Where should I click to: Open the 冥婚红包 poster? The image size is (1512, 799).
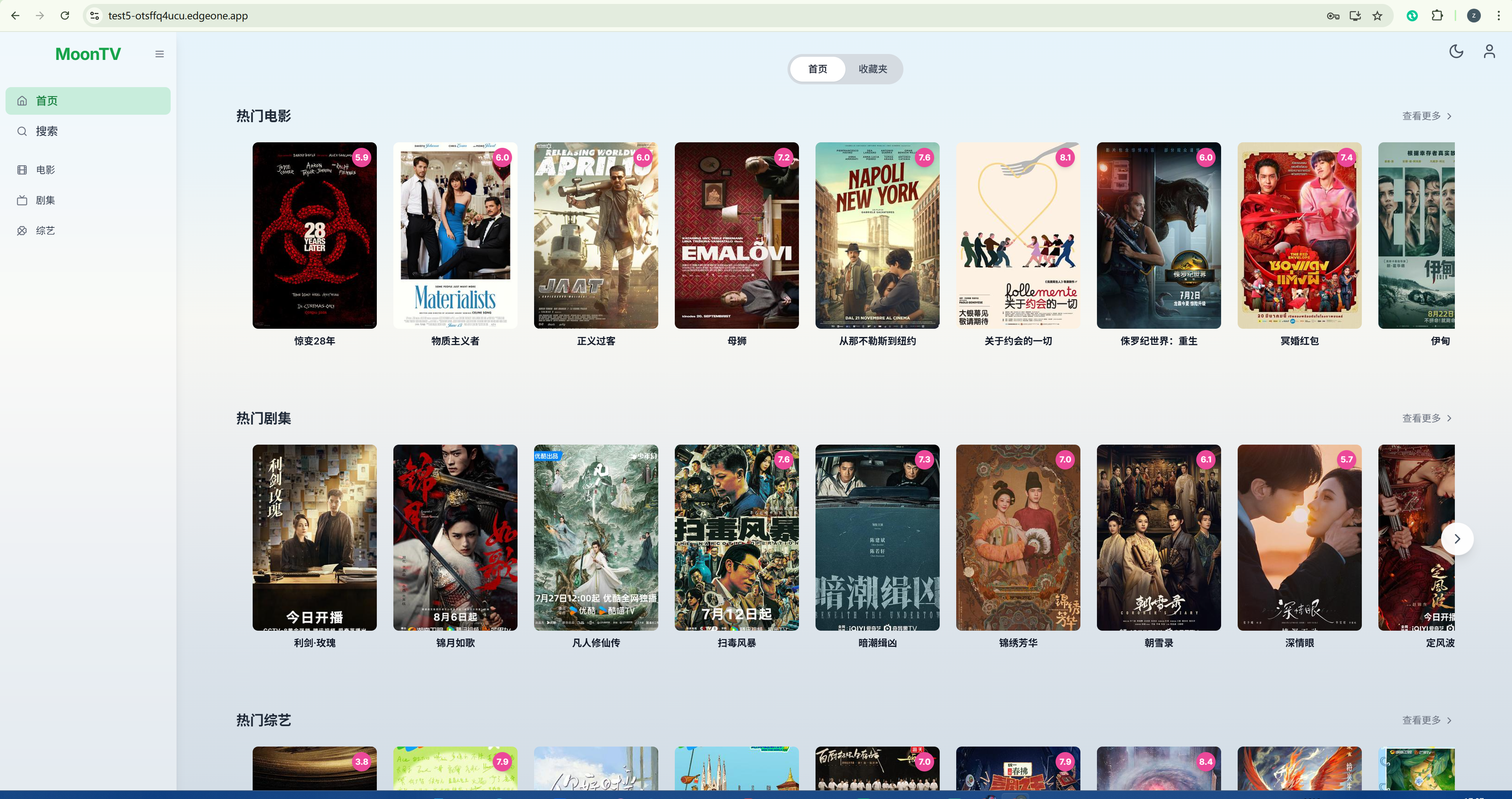pos(1300,235)
